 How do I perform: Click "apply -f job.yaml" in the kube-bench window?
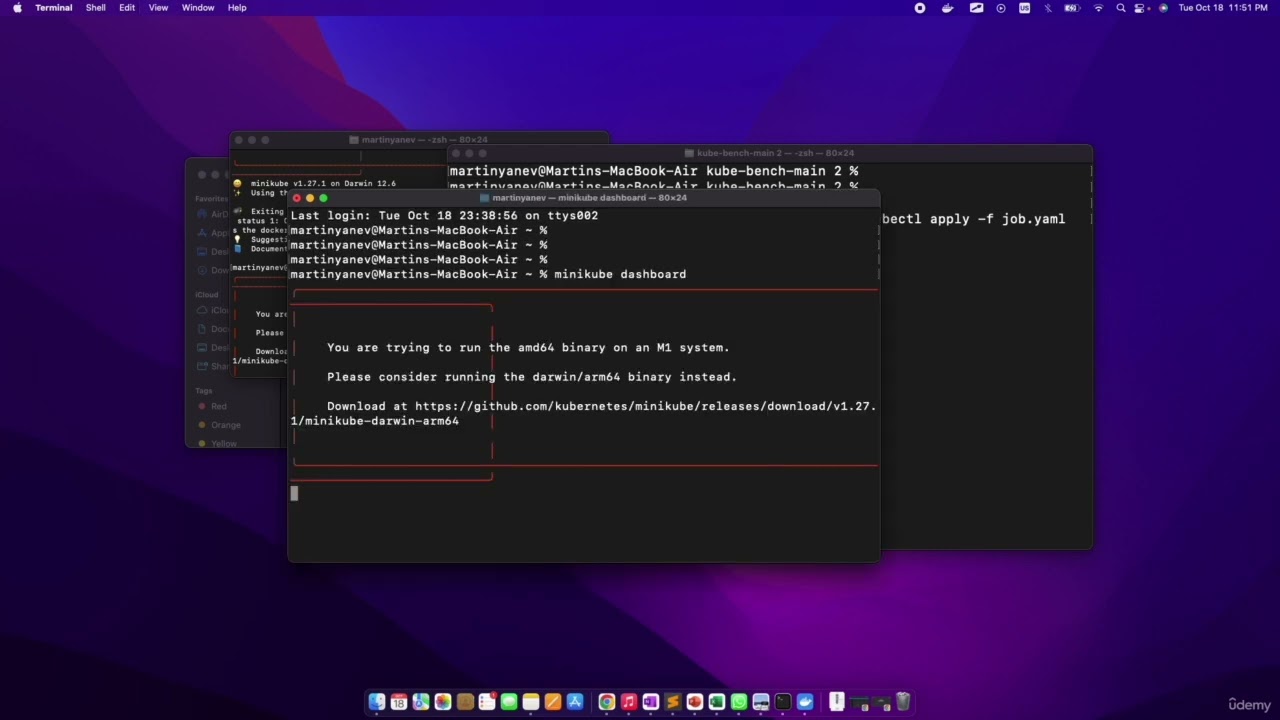click(x=998, y=219)
